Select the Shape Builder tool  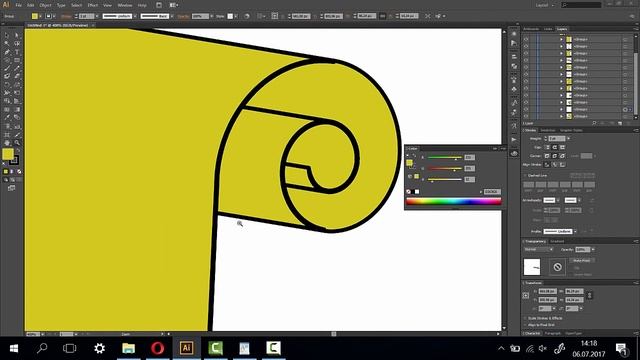[x=7, y=101]
